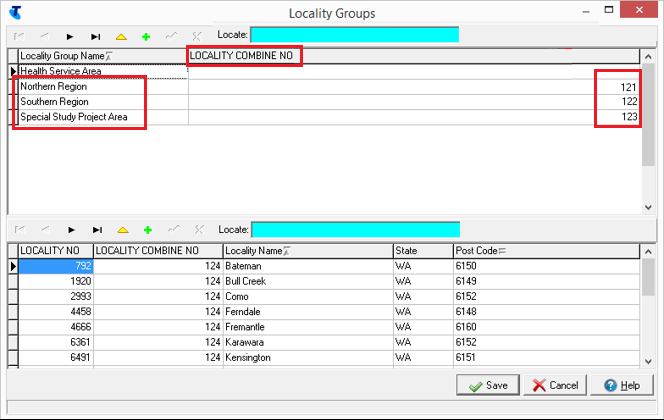Maximize the Locality Groups window
Viewport: 664px width, 420px height.
pos(609,10)
